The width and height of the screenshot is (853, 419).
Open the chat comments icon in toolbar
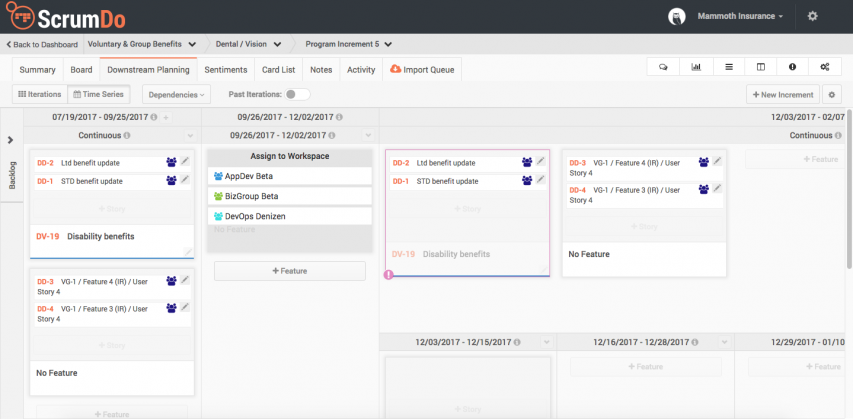(x=663, y=68)
